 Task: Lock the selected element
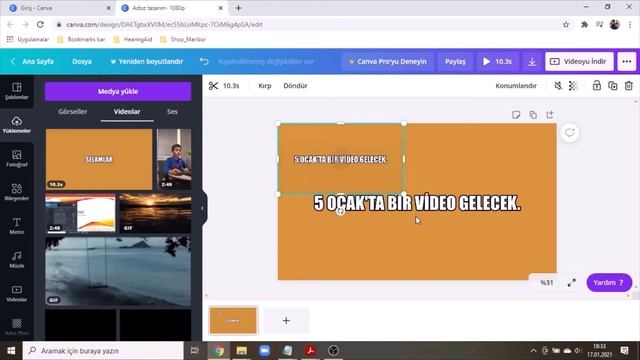597,86
